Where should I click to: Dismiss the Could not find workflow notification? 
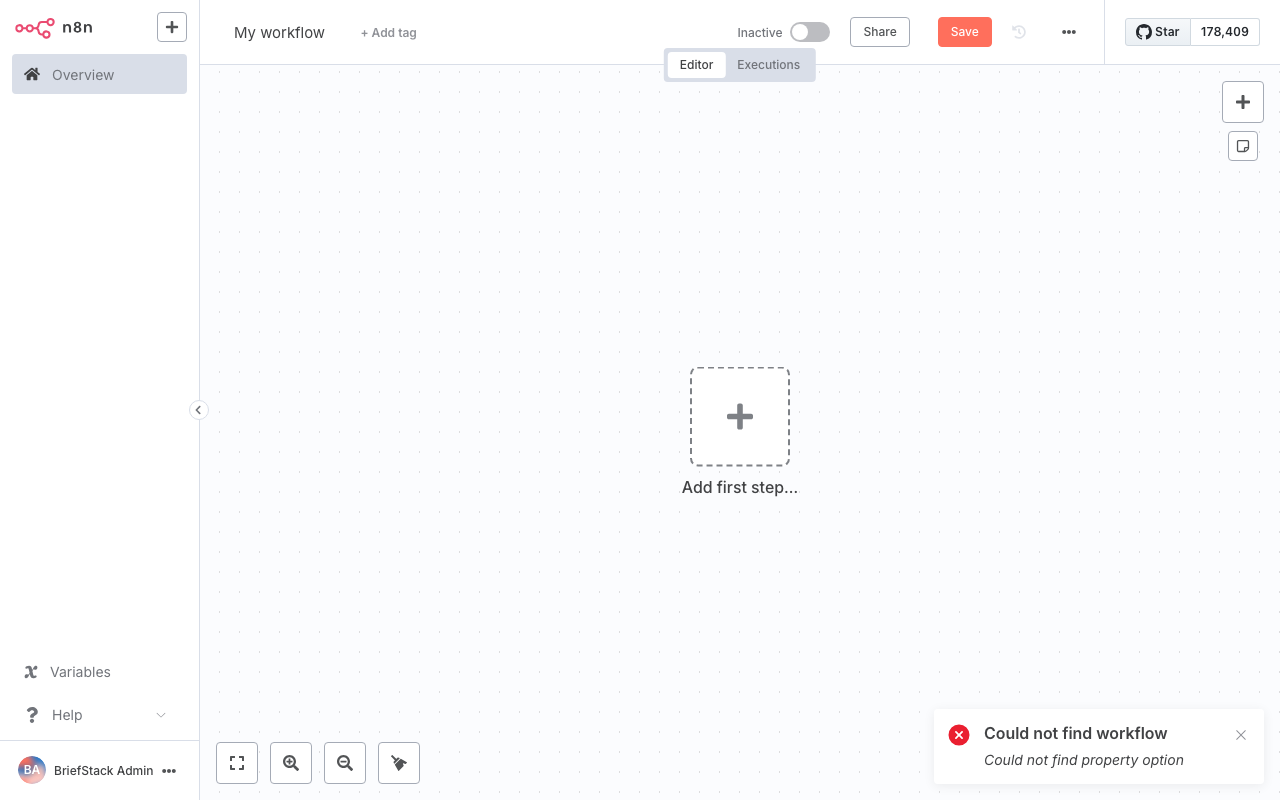pos(1241,735)
